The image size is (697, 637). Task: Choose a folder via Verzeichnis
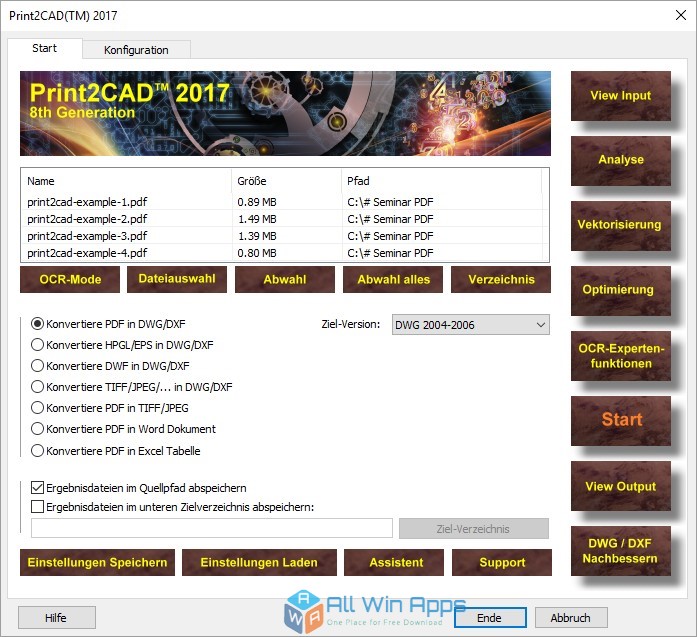(501, 279)
